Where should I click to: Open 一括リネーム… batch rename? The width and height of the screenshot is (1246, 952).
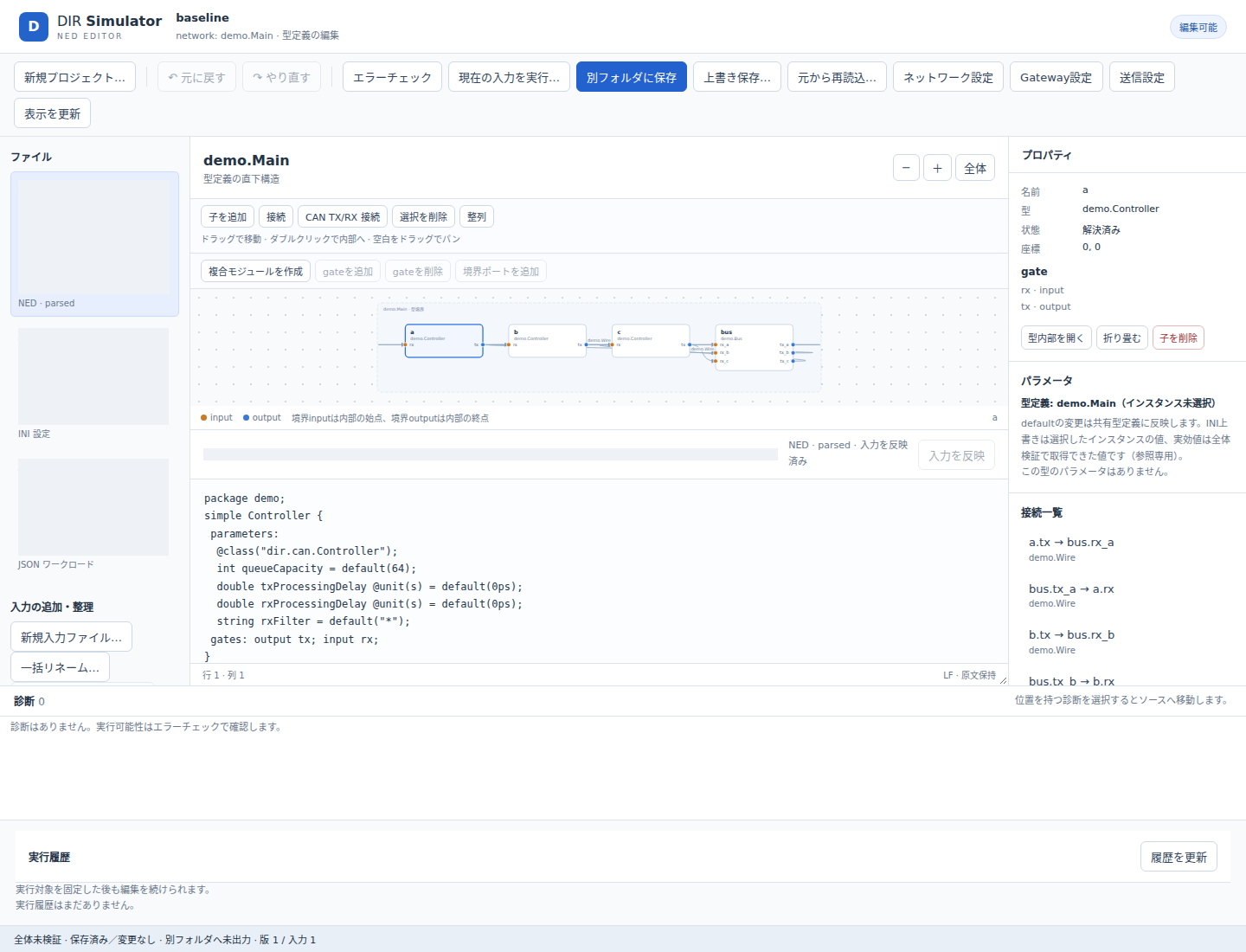(60, 667)
